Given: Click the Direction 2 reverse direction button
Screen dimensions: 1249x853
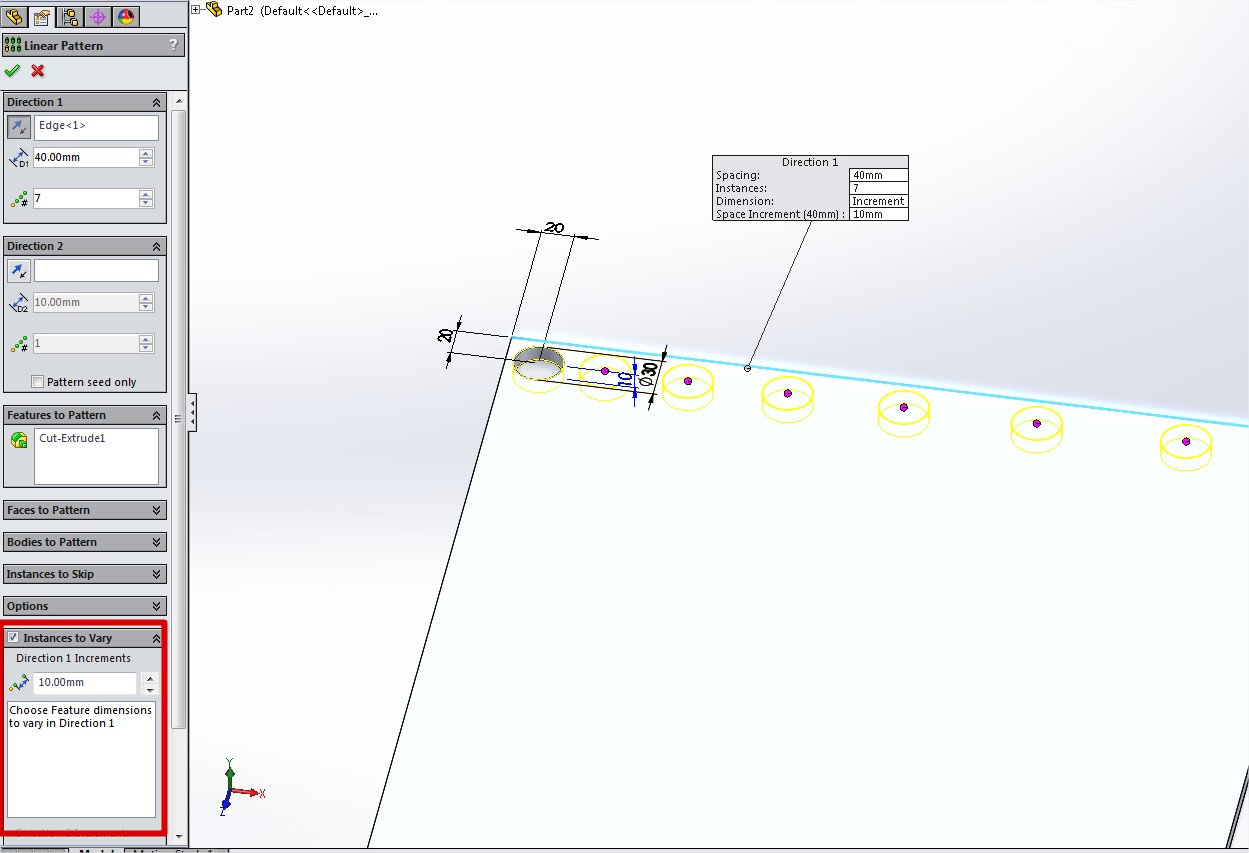Looking at the screenshot, I should (x=19, y=271).
